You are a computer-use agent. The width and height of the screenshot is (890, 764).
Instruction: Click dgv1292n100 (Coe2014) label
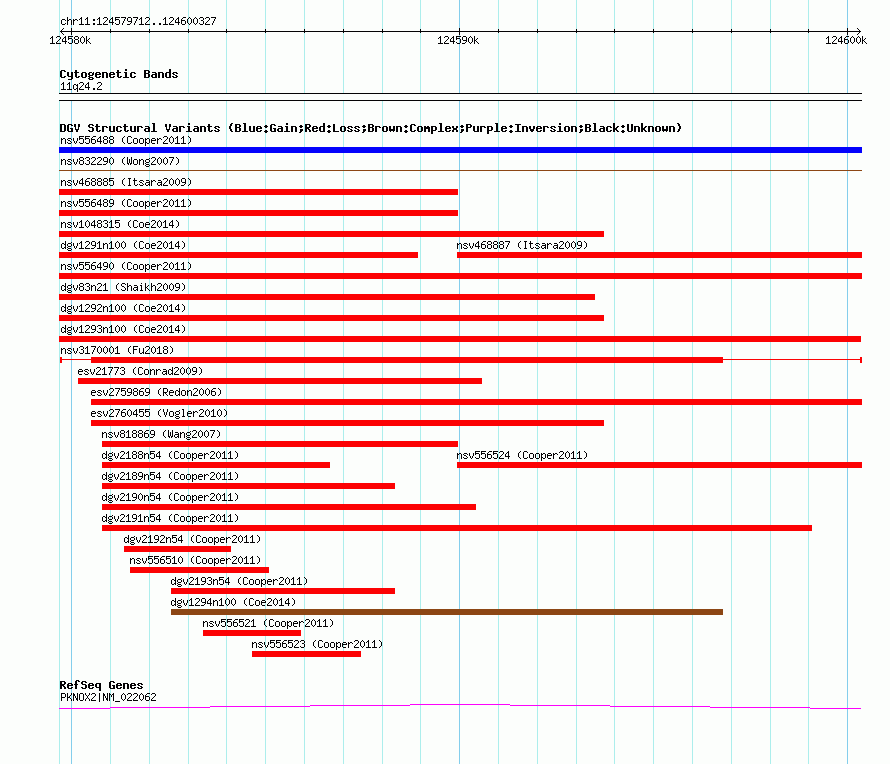pyautogui.click(x=123, y=308)
